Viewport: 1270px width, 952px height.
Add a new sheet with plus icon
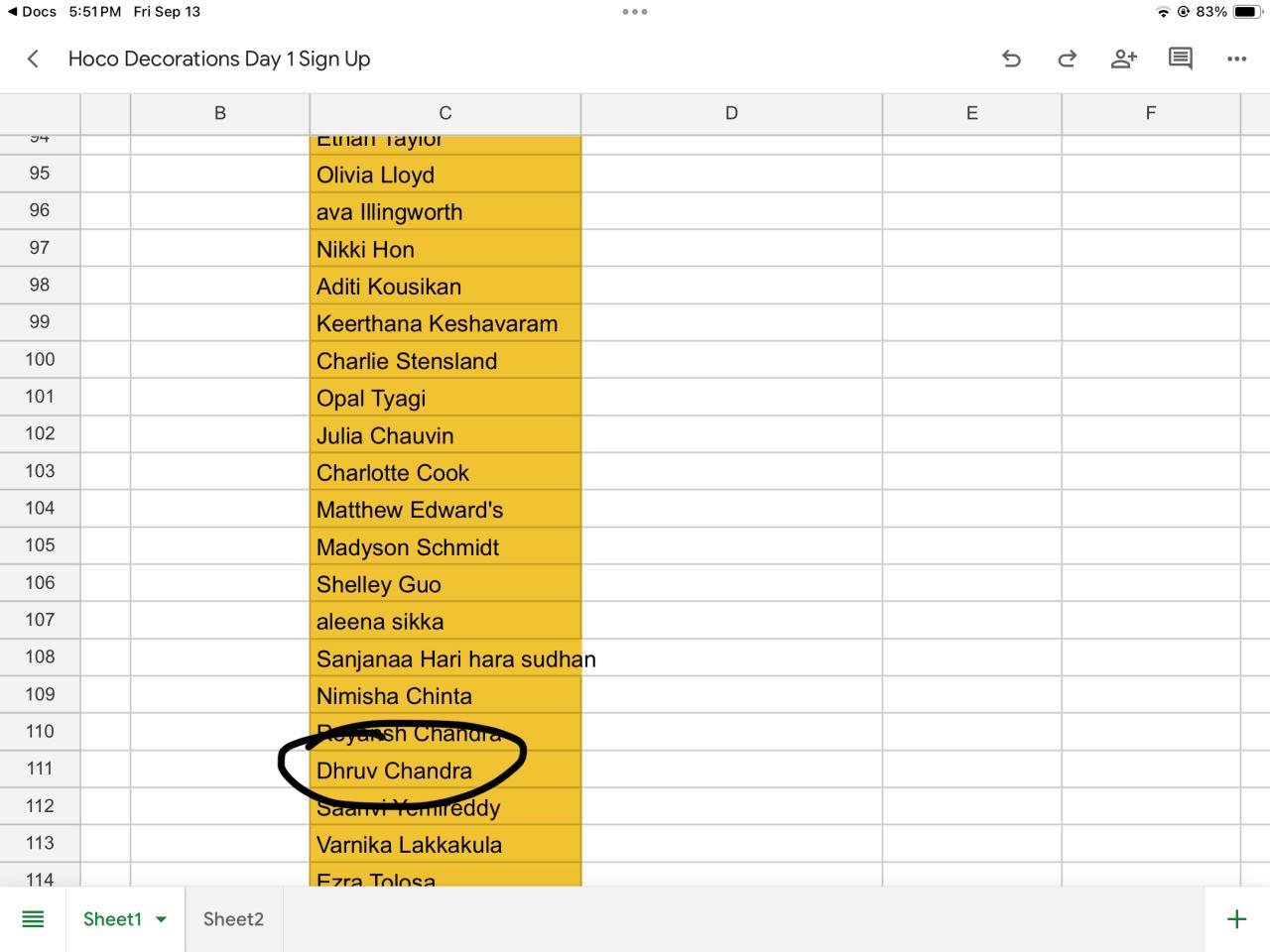click(x=1236, y=919)
